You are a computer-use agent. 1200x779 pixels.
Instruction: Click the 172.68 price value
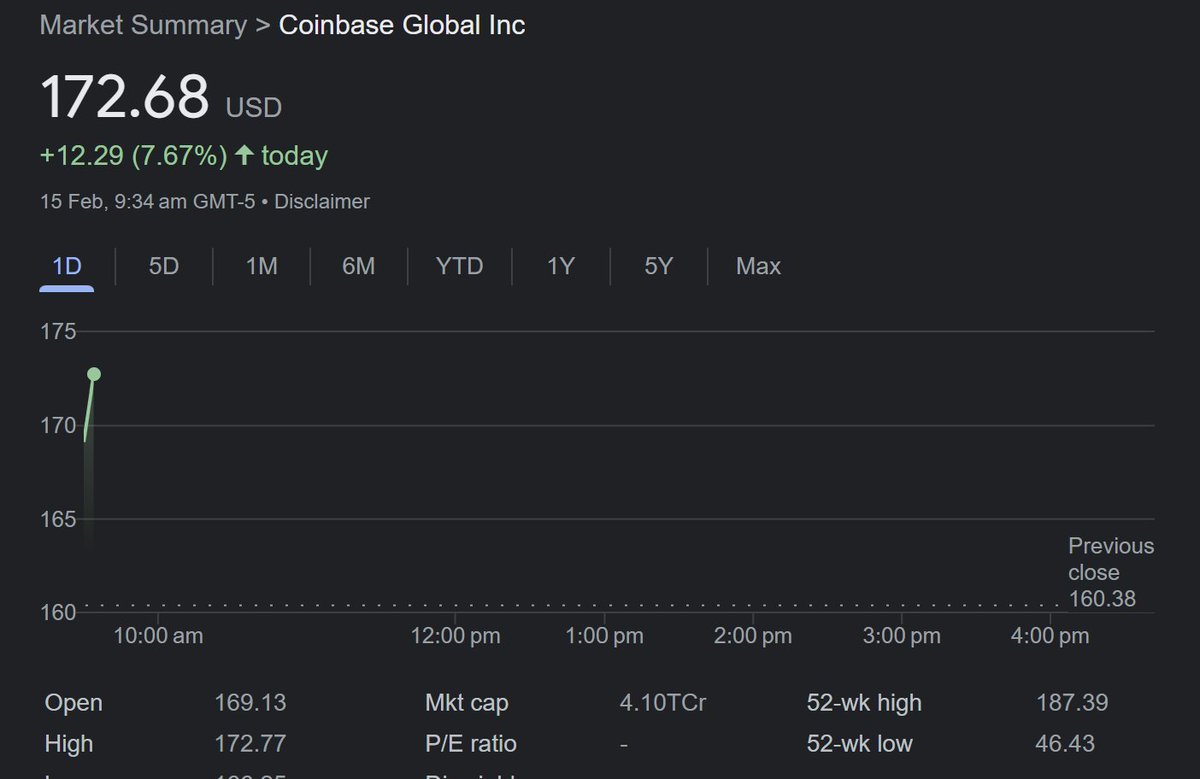tap(125, 97)
